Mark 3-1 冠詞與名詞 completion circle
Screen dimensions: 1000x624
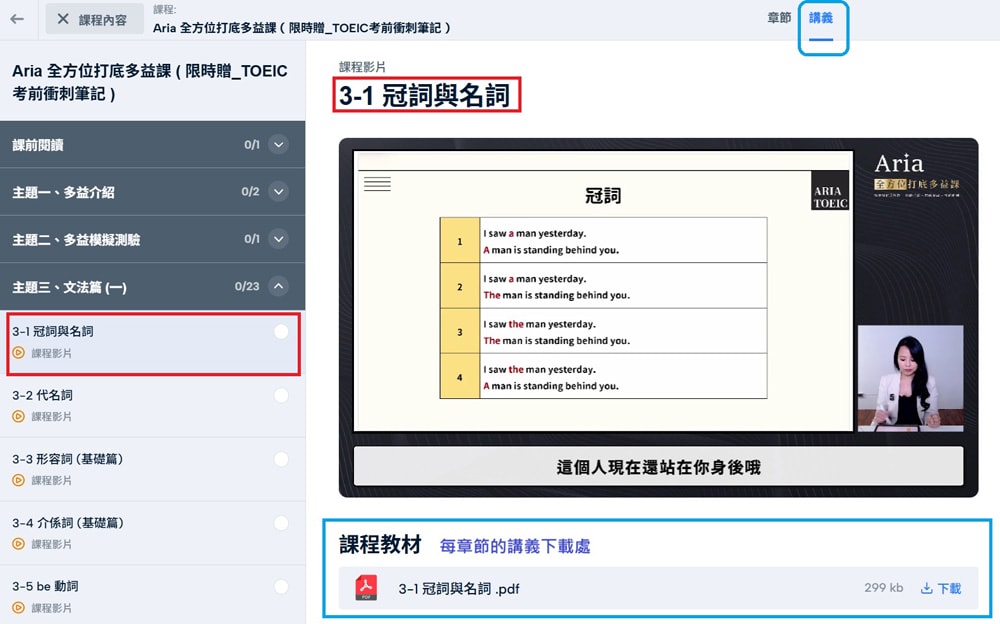[281, 332]
